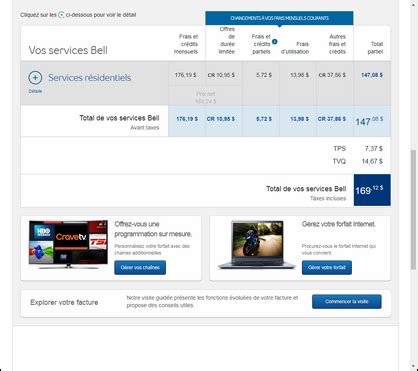
Task: Click the Taxes incluses label
Action: pos(328,198)
